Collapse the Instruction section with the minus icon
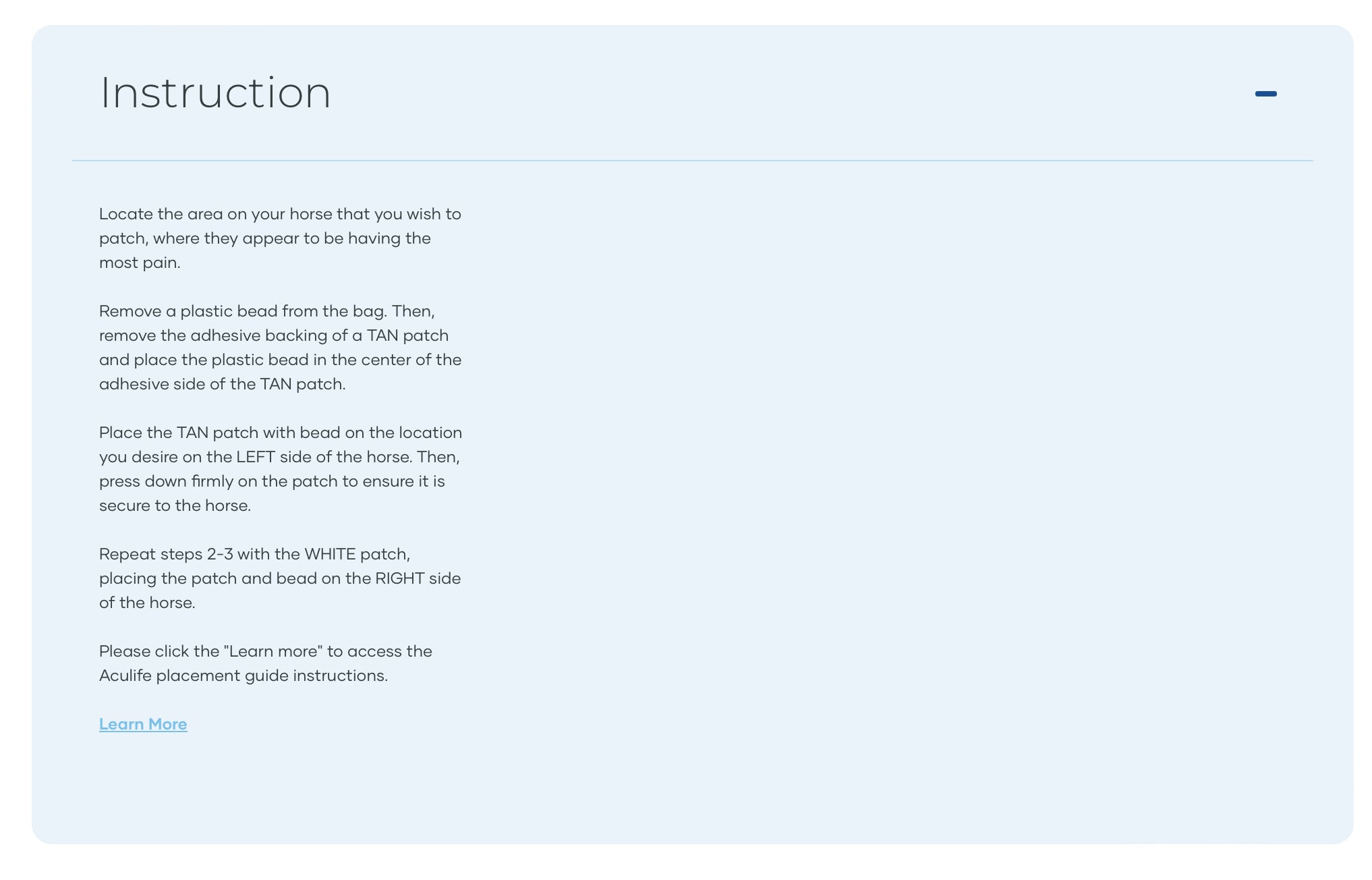Screen dimensions: 1372x880 point(1265,94)
